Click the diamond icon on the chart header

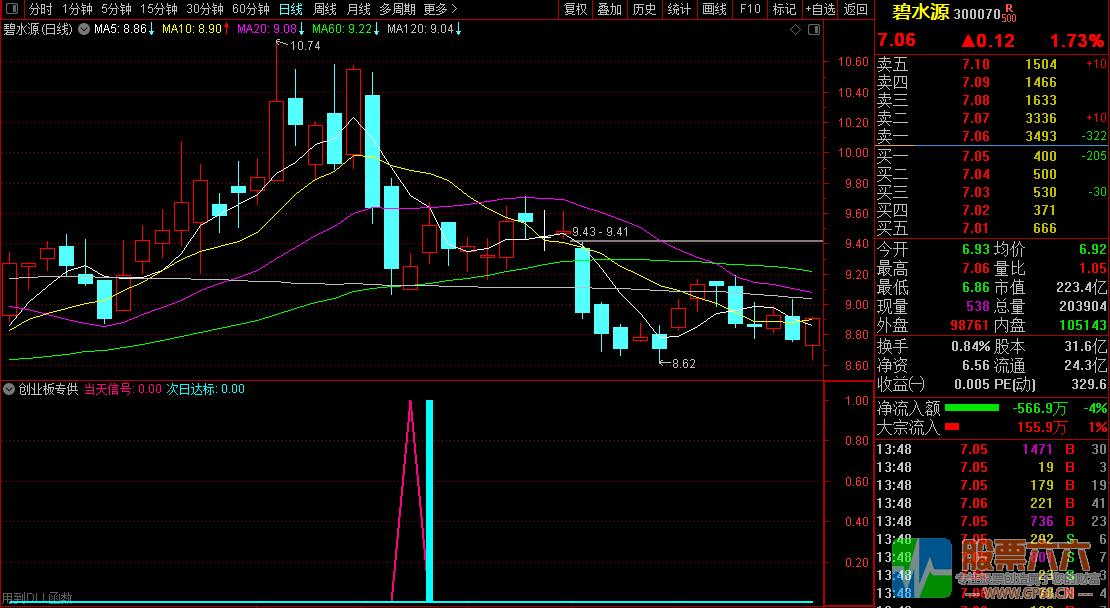[x=796, y=30]
